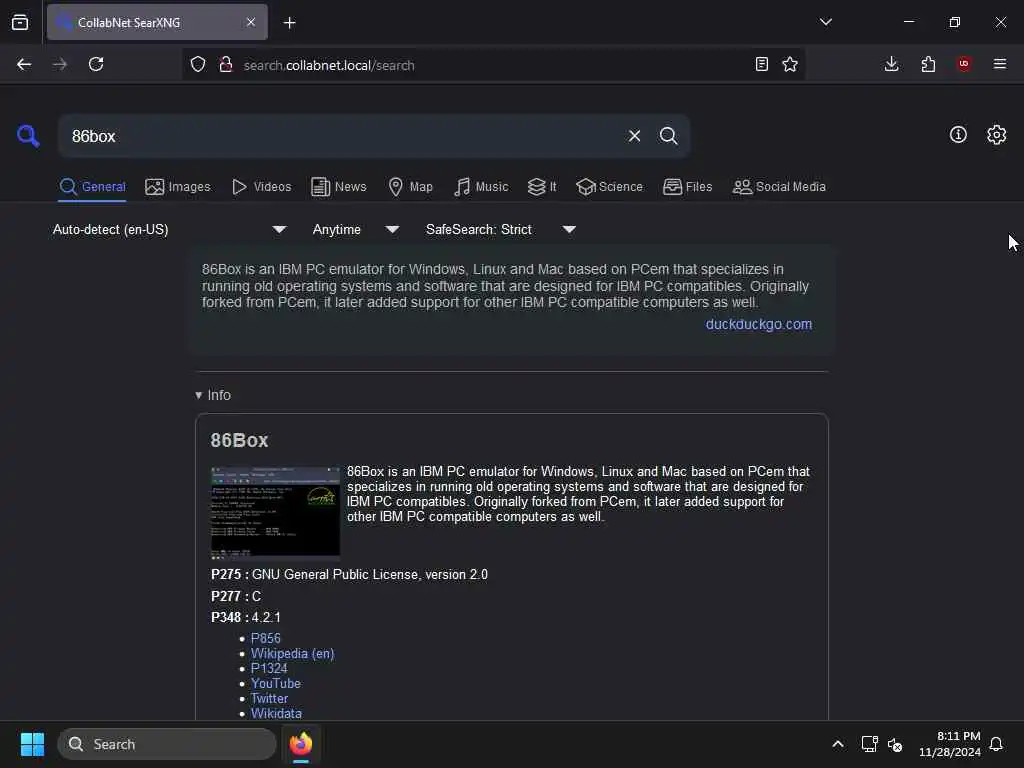This screenshot has height=768, width=1024.
Task: Switch to Files search category
Action: tap(687, 187)
